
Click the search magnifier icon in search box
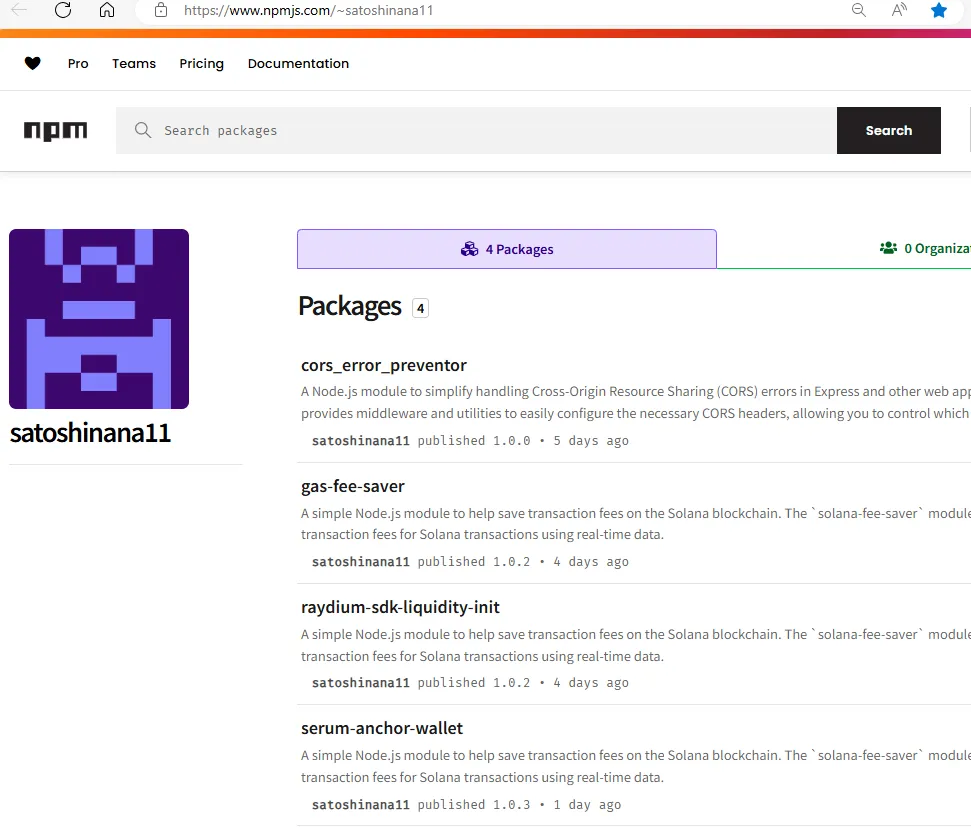pos(143,130)
